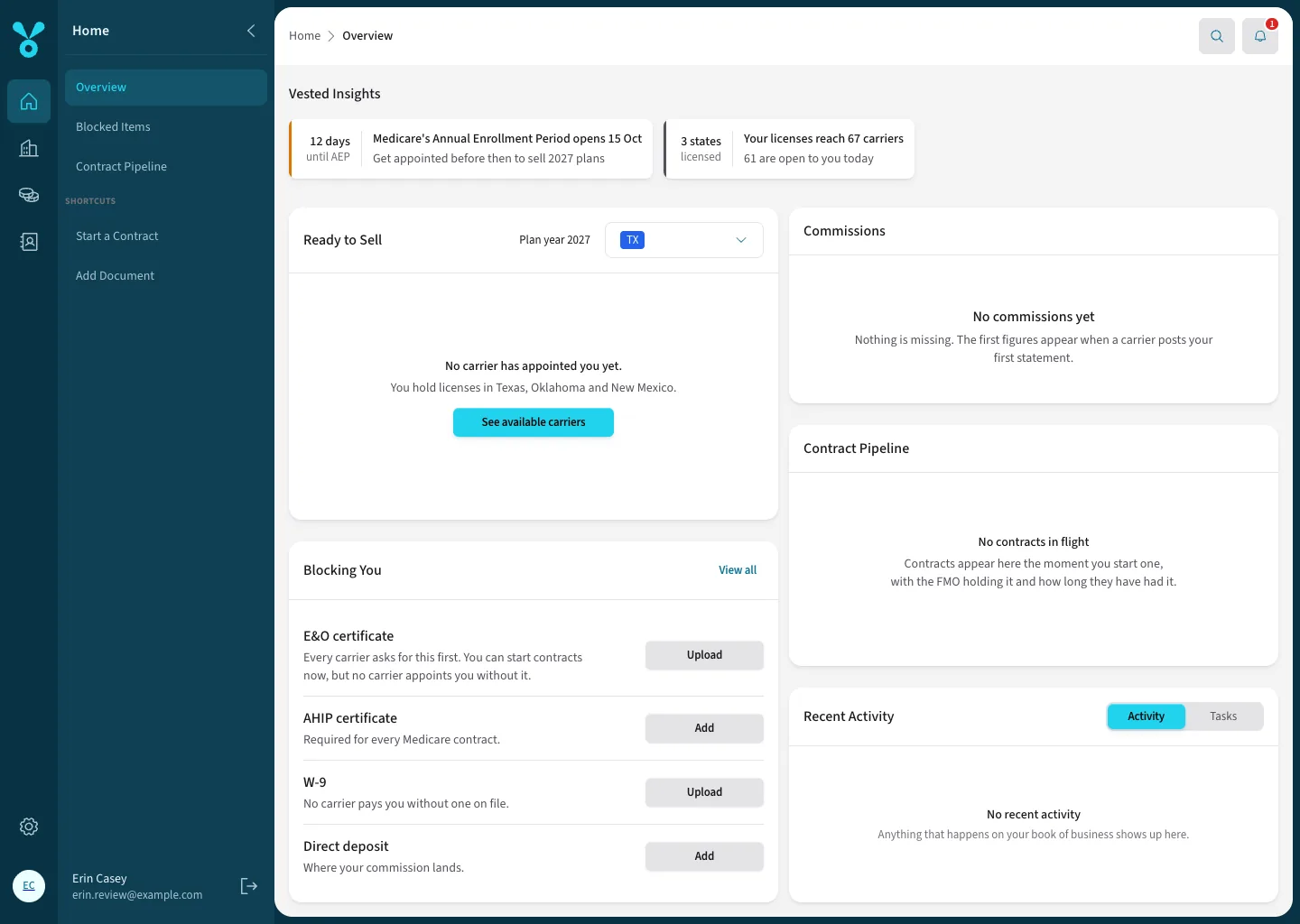Click the Vested logo icon

(x=29, y=40)
